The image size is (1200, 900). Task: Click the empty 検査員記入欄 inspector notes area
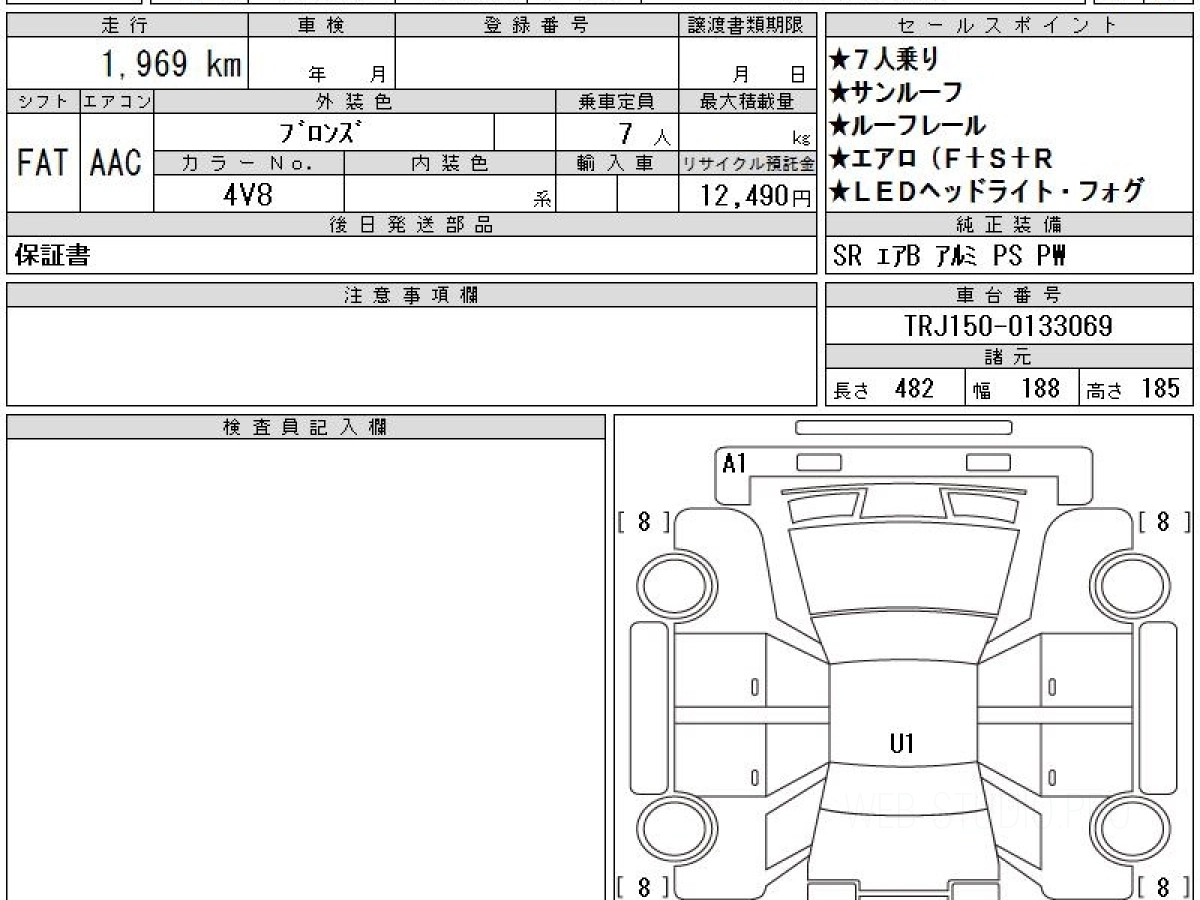[306, 668]
